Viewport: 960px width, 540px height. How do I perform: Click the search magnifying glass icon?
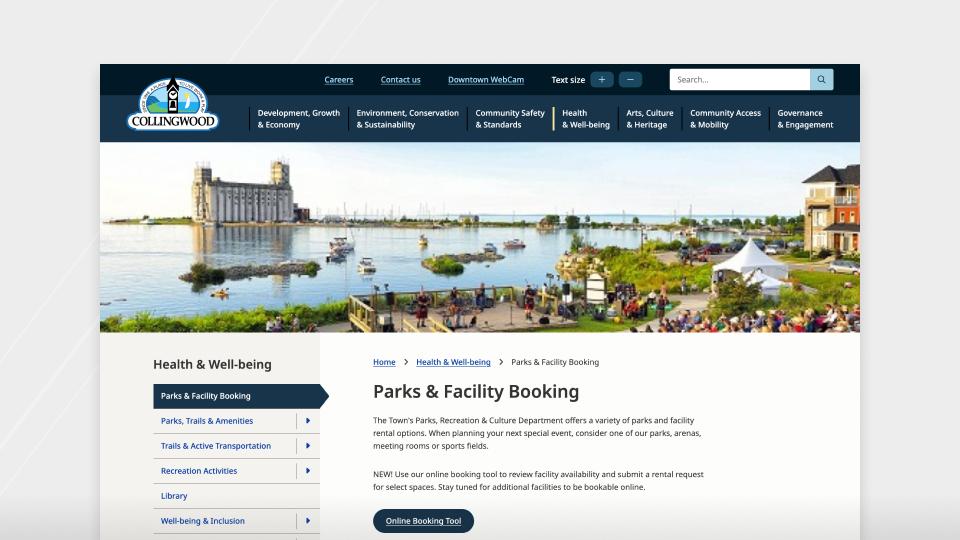coord(821,80)
